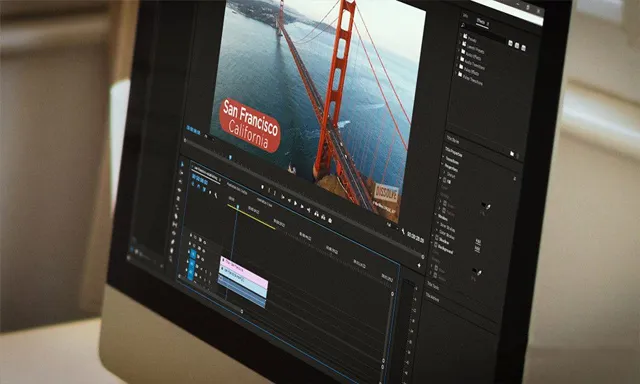This screenshot has height=384, width=640.
Task: Expand the Video Transitions folder
Action: click(x=456, y=73)
